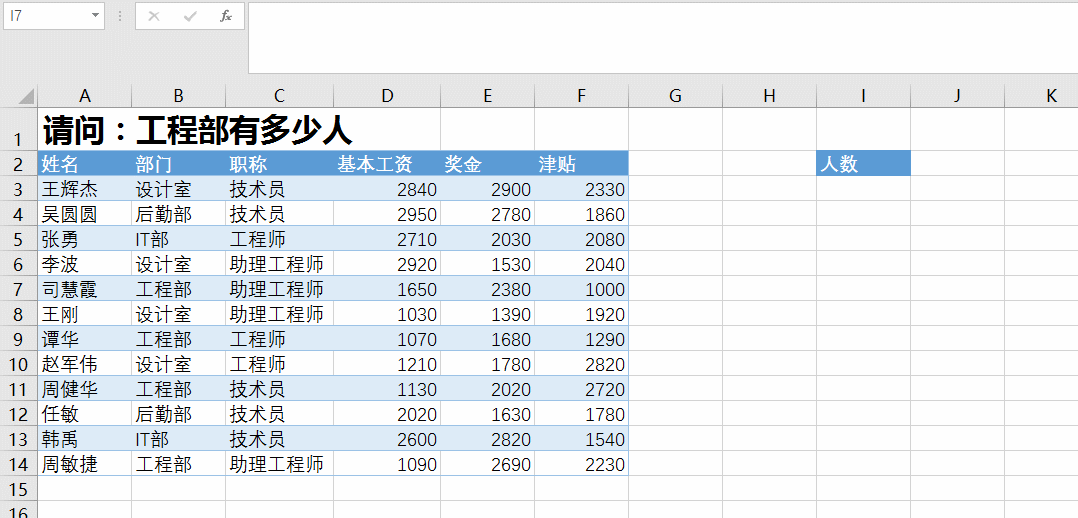Click the Cancel X formula button
This screenshot has height=518, width=1078.
[154, 16]
